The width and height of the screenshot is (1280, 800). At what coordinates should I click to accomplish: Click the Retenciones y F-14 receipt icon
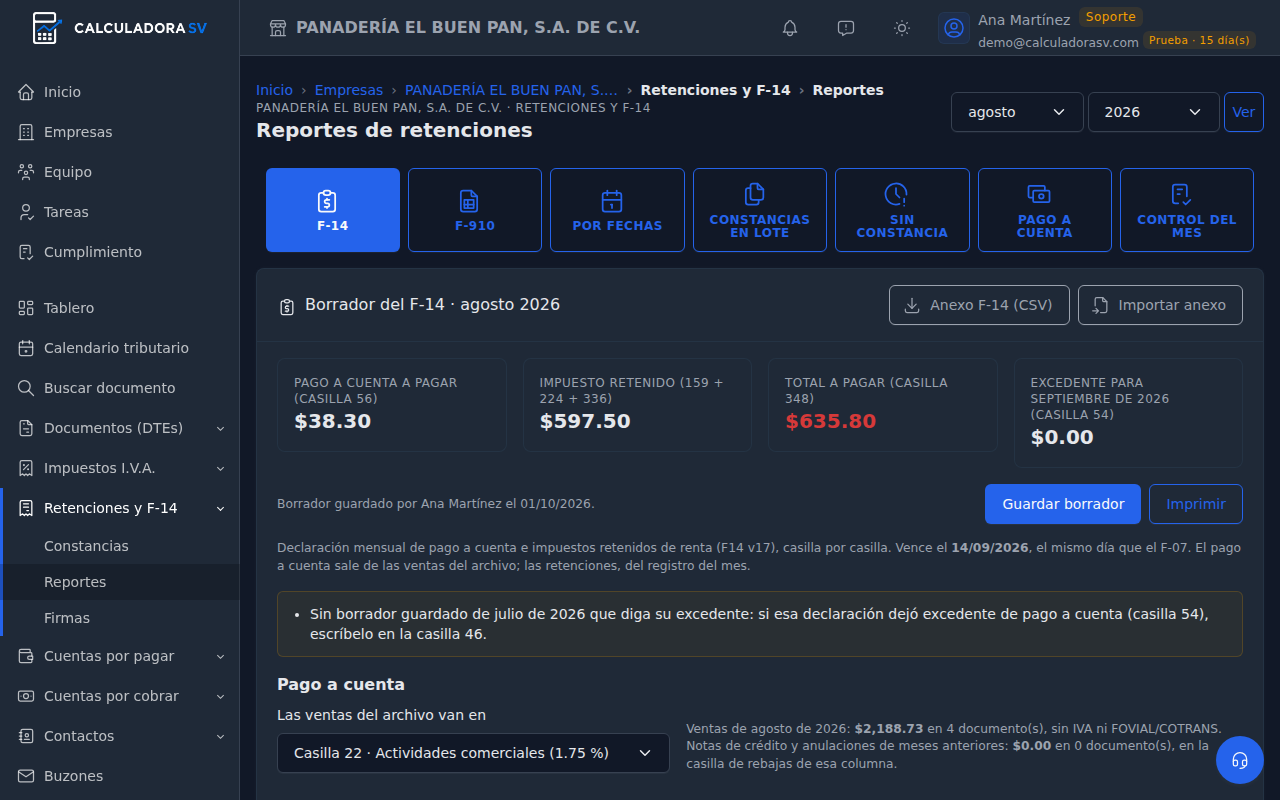coord(26,508)
